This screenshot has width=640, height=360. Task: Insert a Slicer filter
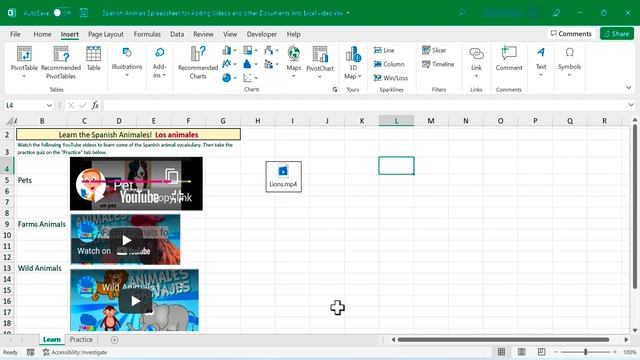pos(434,50)
